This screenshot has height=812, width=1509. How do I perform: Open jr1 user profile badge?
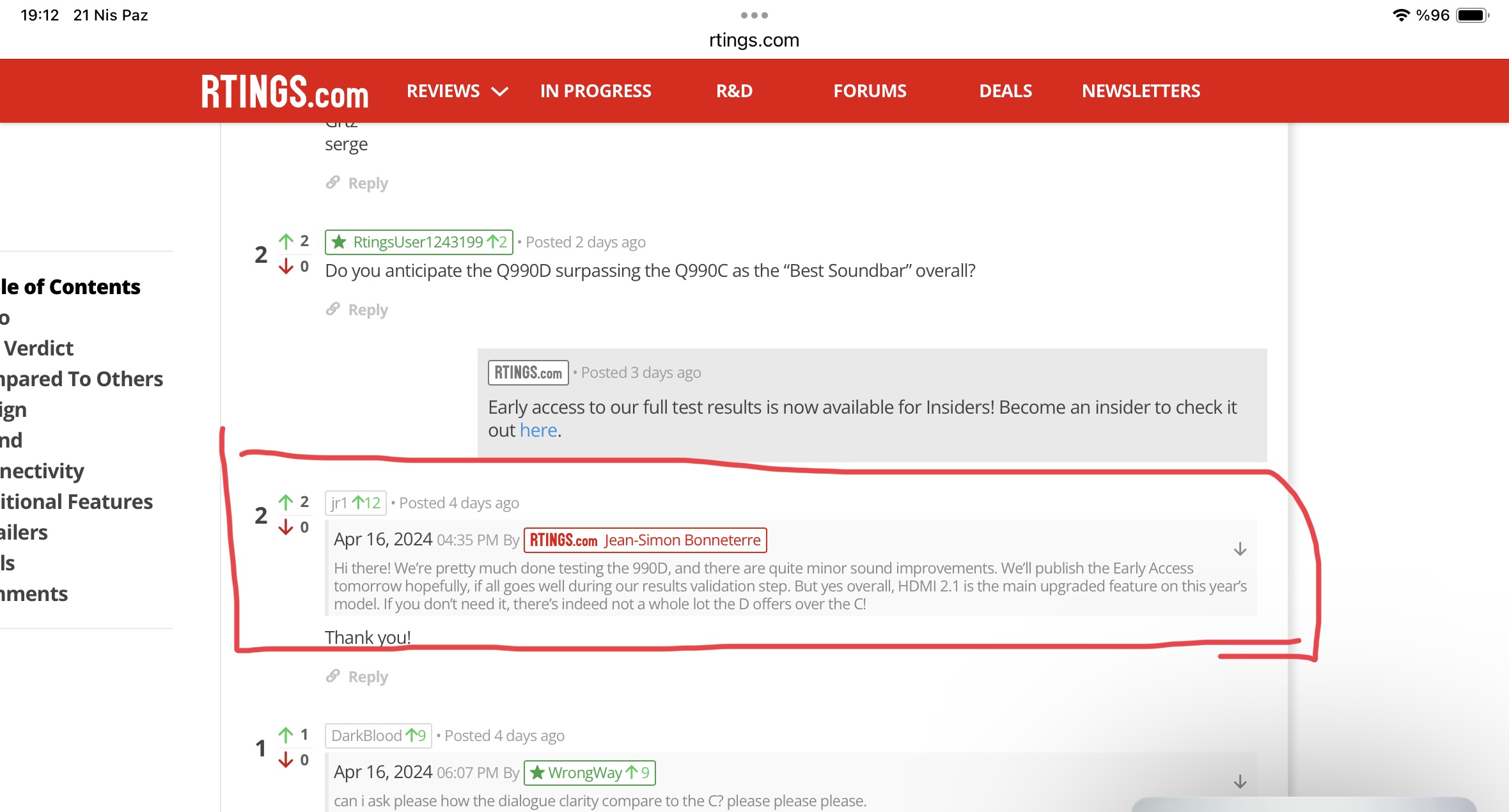(x=356, y=503)
